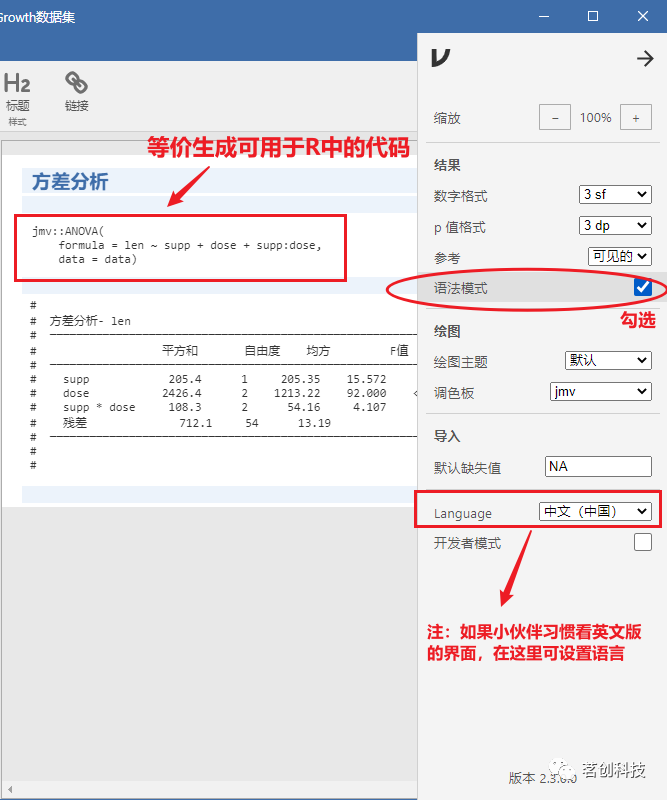
Task: Click the 平方和 column header
Action: (x=180, y=351)
